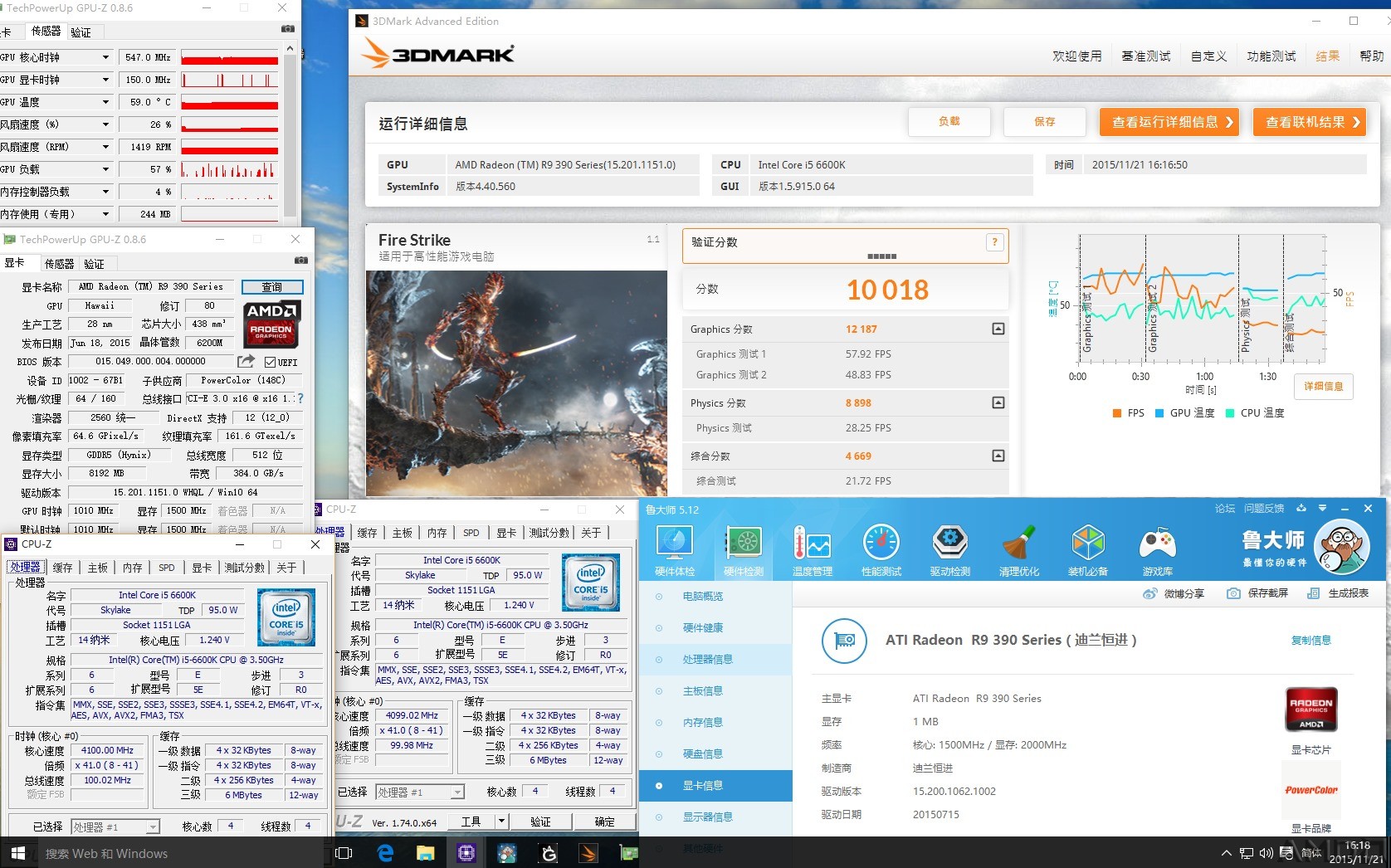Open 游戏库 in the 鲁大师 toolbar
Image resolution: width=1391 pixels, height=868 pixels.
[1157, 550]
